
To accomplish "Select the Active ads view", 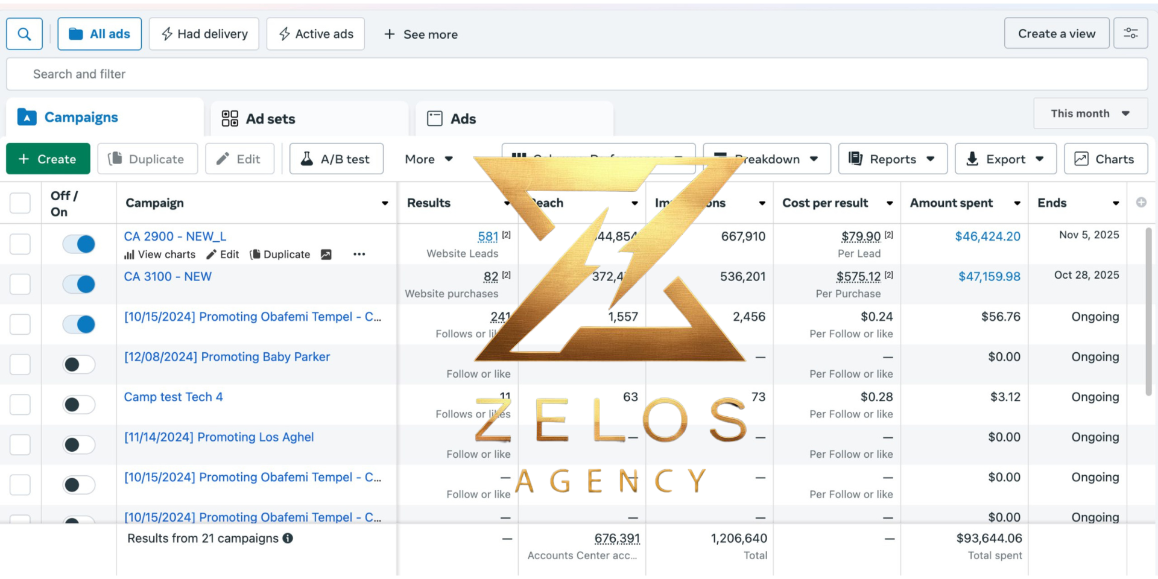I will 315,34.
